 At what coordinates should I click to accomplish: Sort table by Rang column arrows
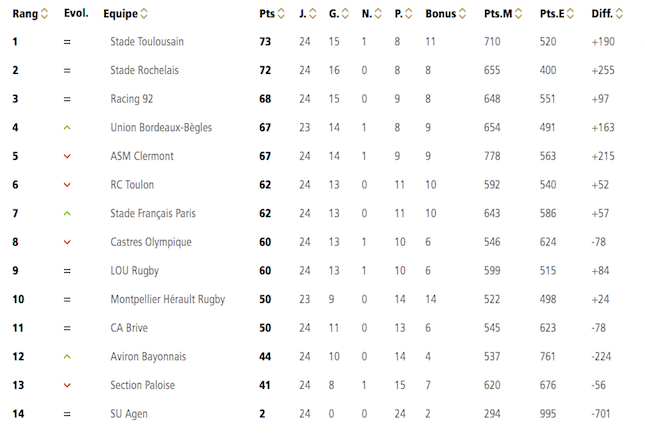(x=44, y=14)
